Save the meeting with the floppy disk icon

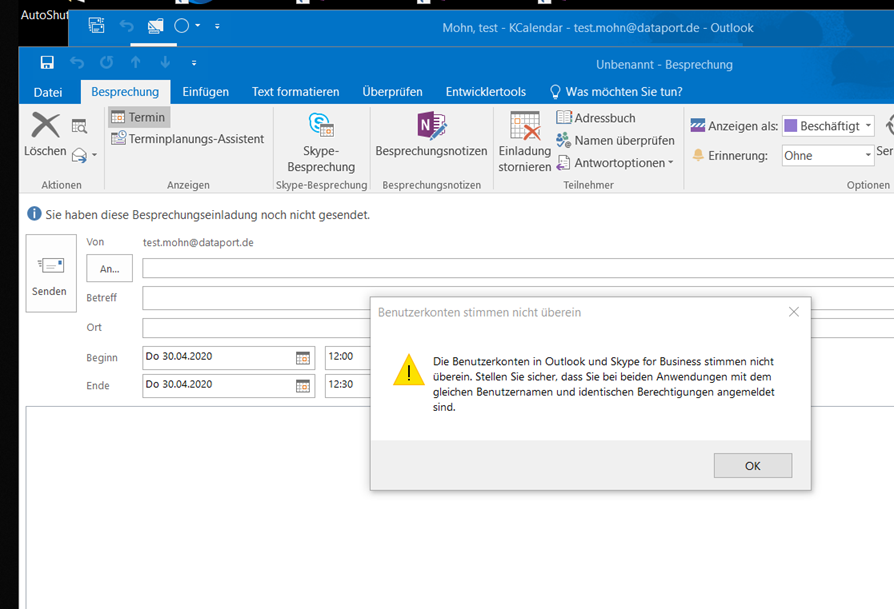point(47,63)
